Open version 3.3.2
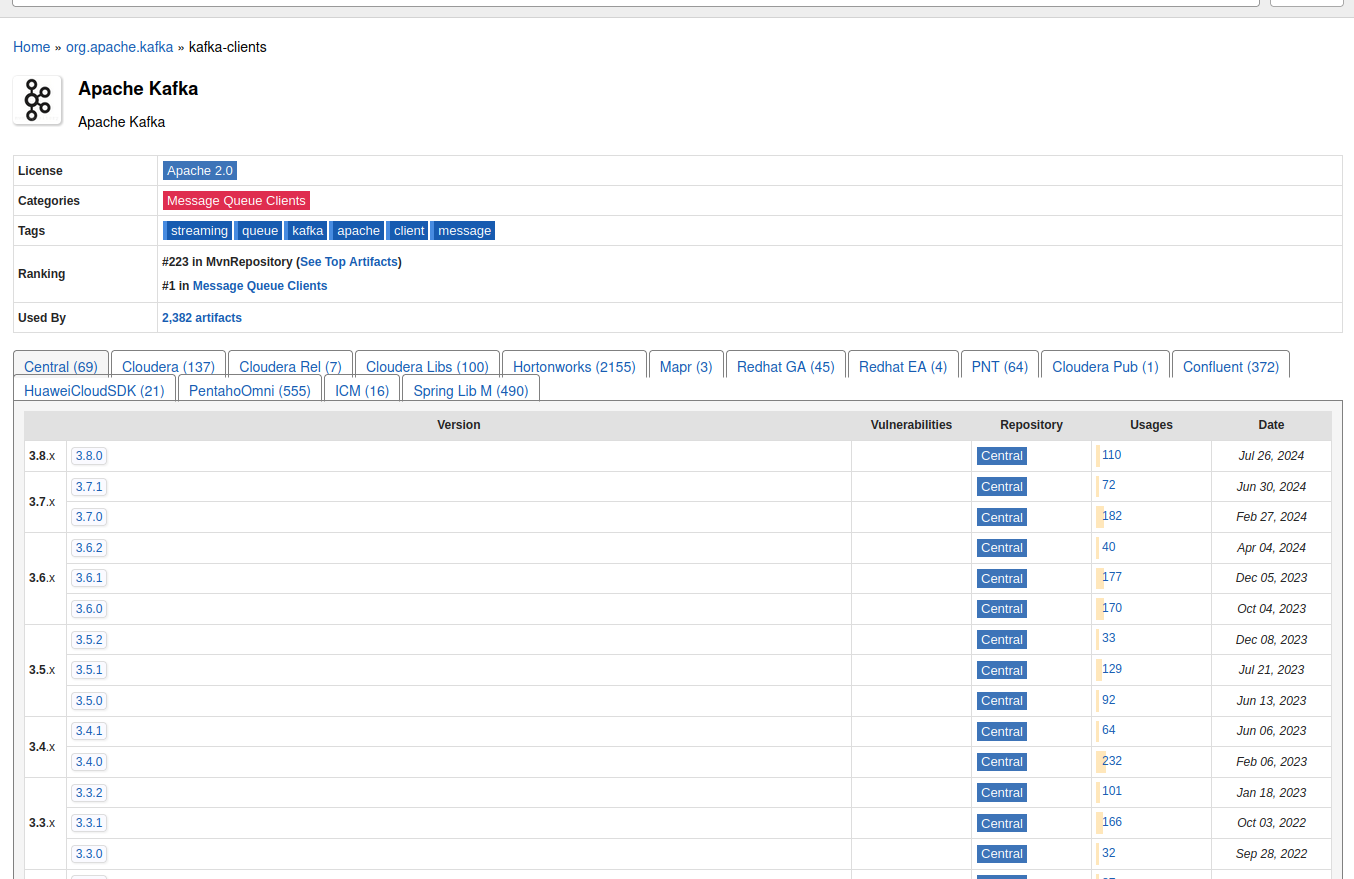The width and height of the screenshot is (1354, 879). [x=89, y=793]
